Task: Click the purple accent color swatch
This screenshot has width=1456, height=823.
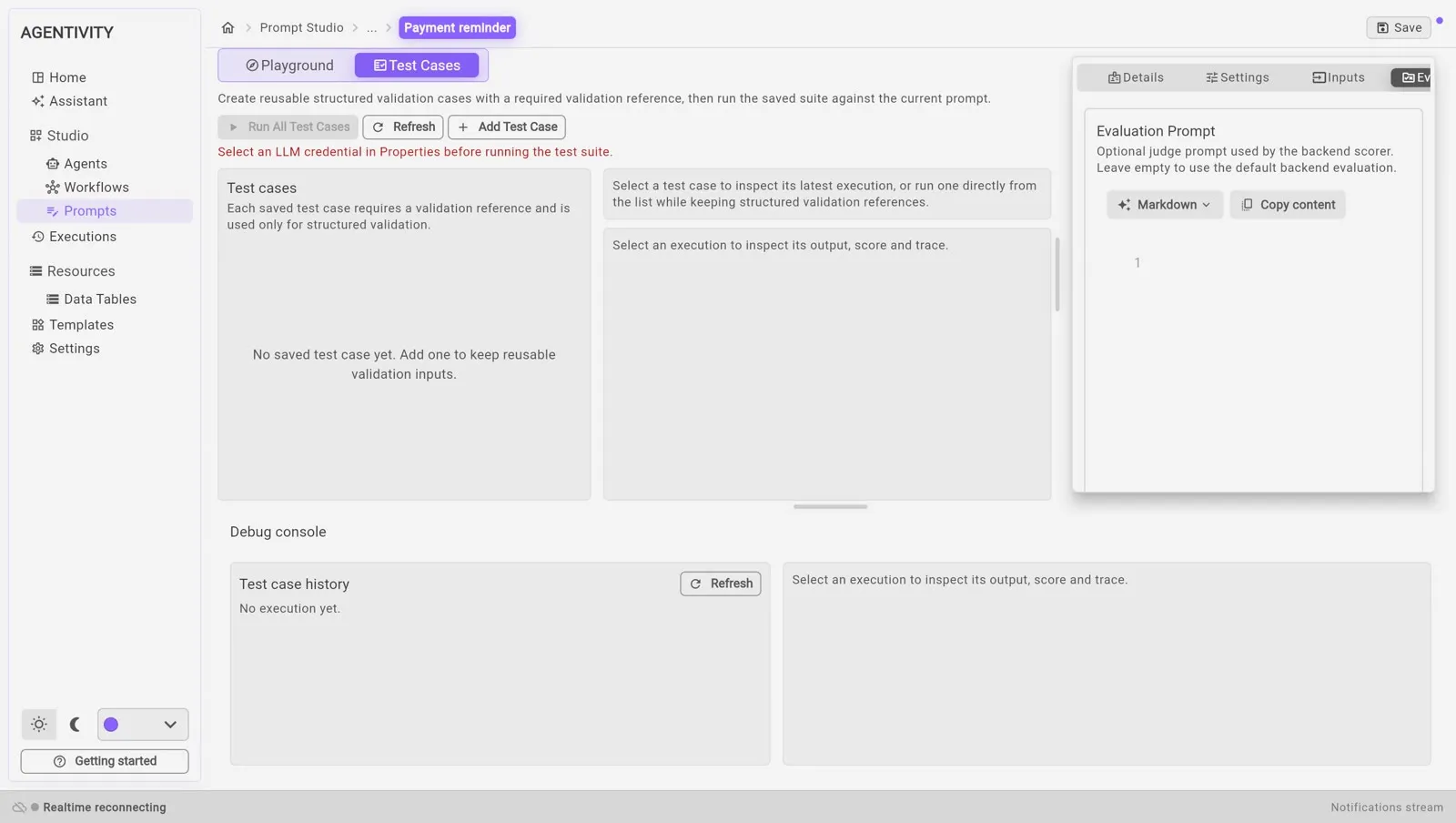Action: (111, 725)
